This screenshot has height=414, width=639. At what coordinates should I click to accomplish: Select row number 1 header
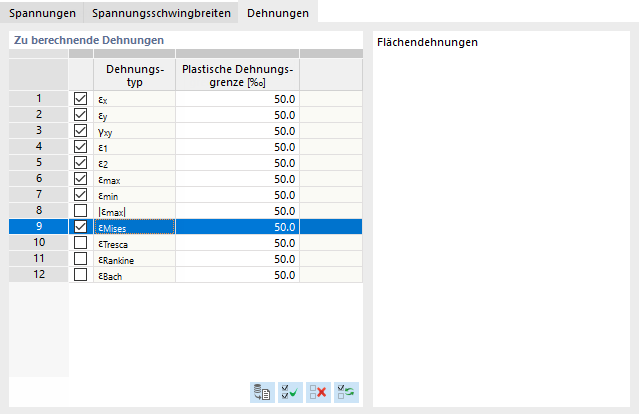tap(39, 99)
